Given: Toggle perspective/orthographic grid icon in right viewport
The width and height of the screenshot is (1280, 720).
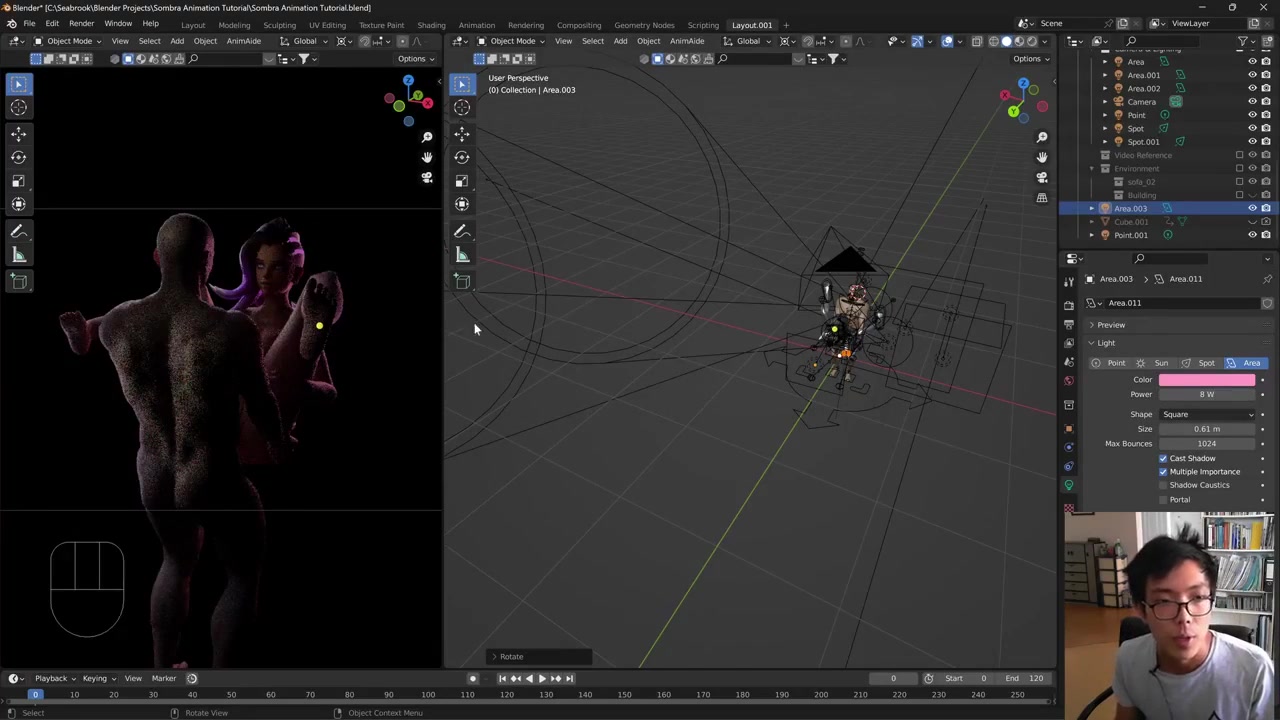Looking at the screenshot, I should [1042, 197].
